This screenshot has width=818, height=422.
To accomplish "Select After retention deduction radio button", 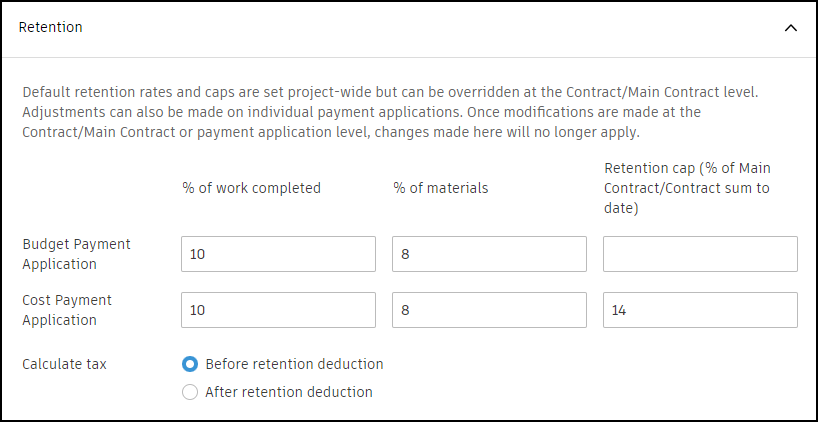I will click(x=190, y=392).
